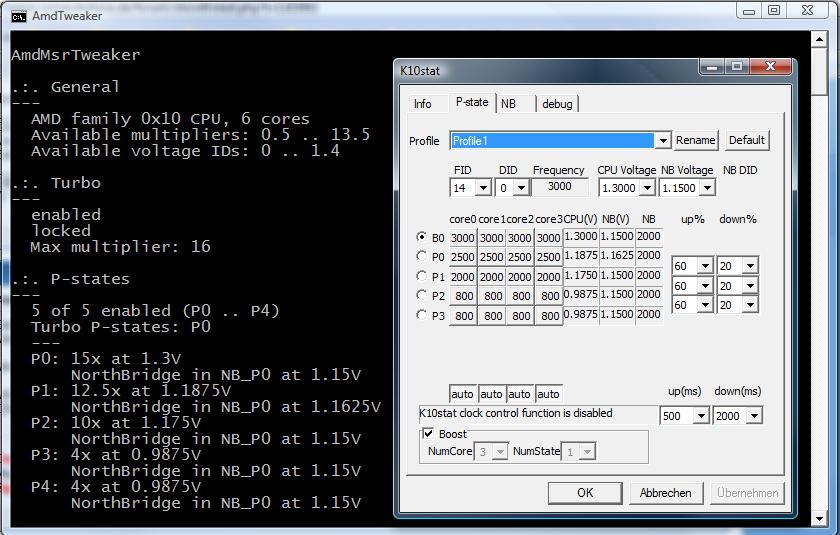Open the up% dropdown in P2 row
This screenshot has height=535, width=840.
pos(705,285)
